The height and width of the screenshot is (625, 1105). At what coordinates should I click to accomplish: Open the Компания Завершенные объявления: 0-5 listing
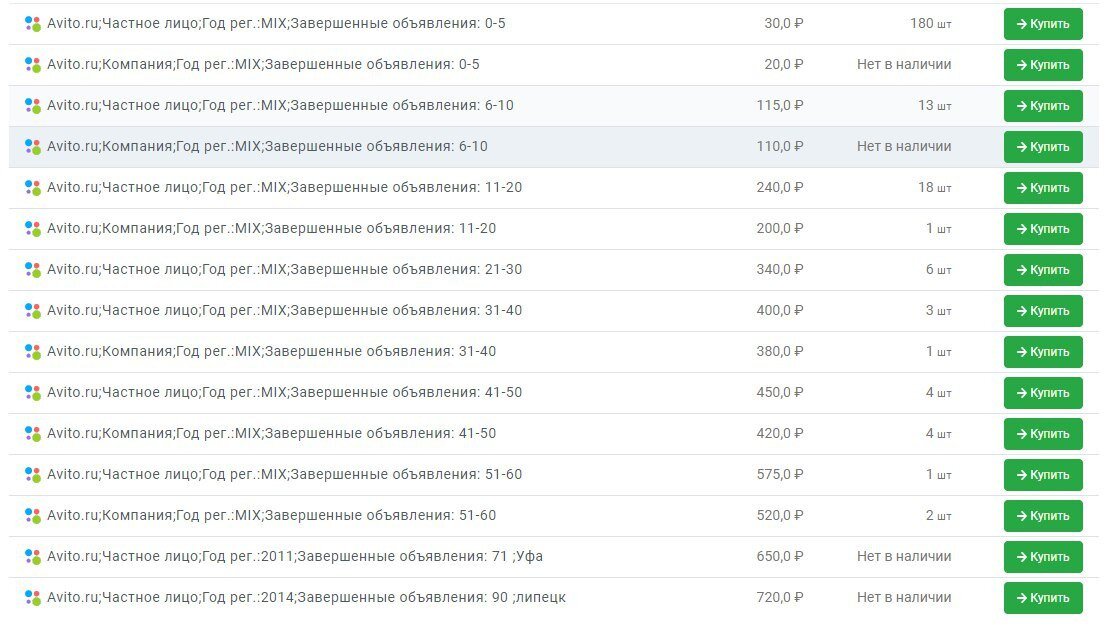point(264,64)
